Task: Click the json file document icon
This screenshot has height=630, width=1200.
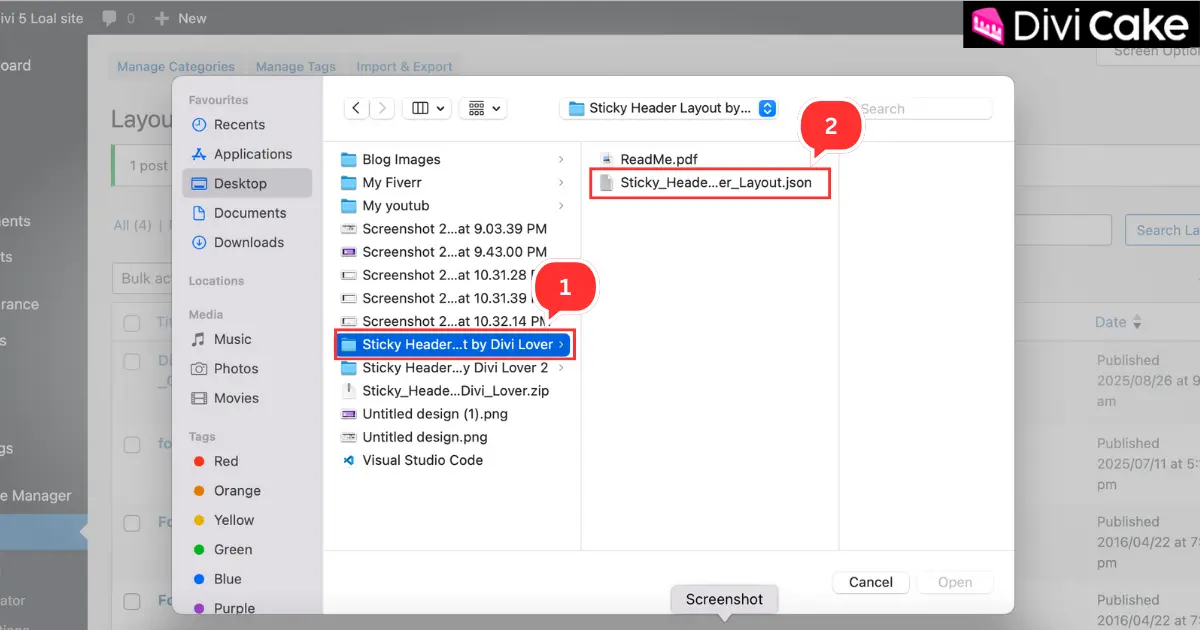Action: point(606,183)
